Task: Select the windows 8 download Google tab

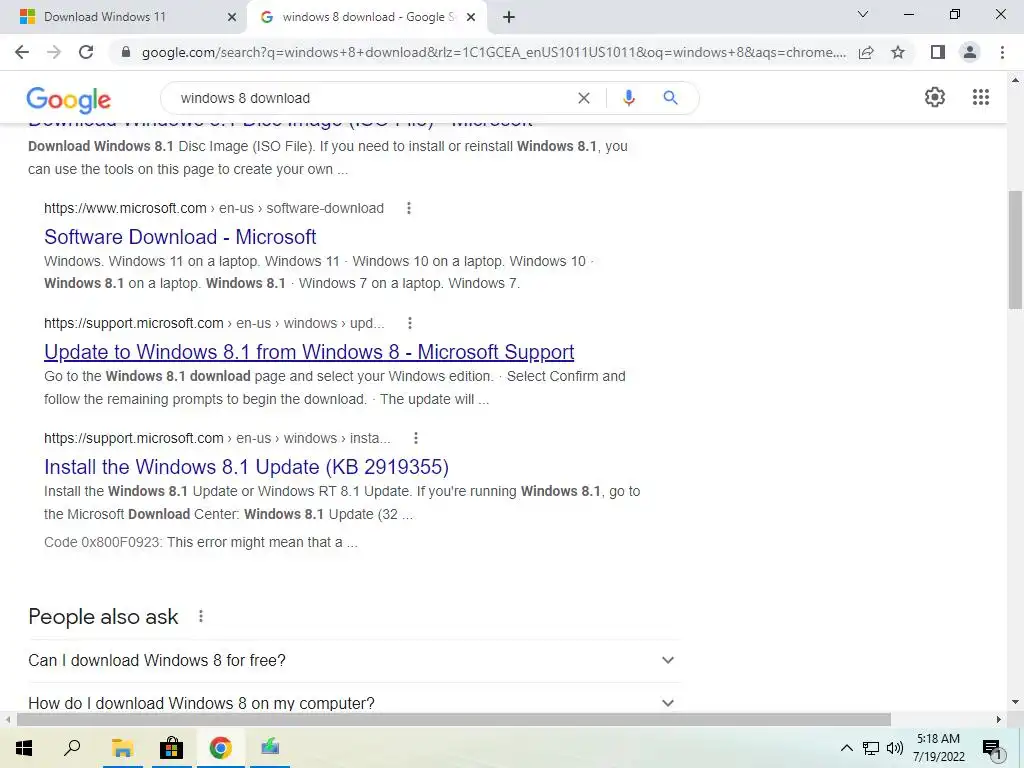Action: pos(366,17)
